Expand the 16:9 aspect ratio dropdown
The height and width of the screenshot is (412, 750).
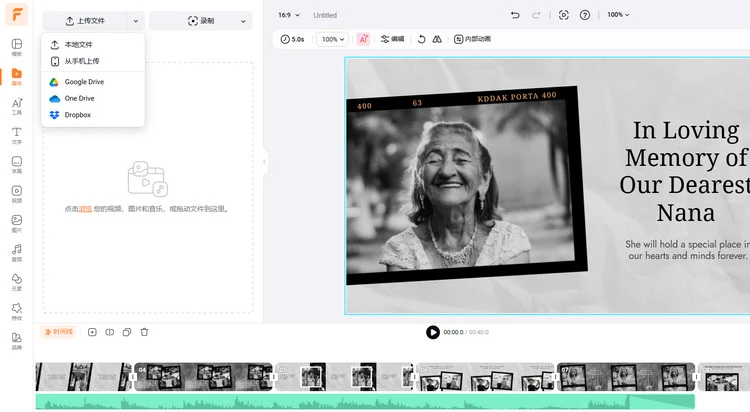tap(290, 15)
